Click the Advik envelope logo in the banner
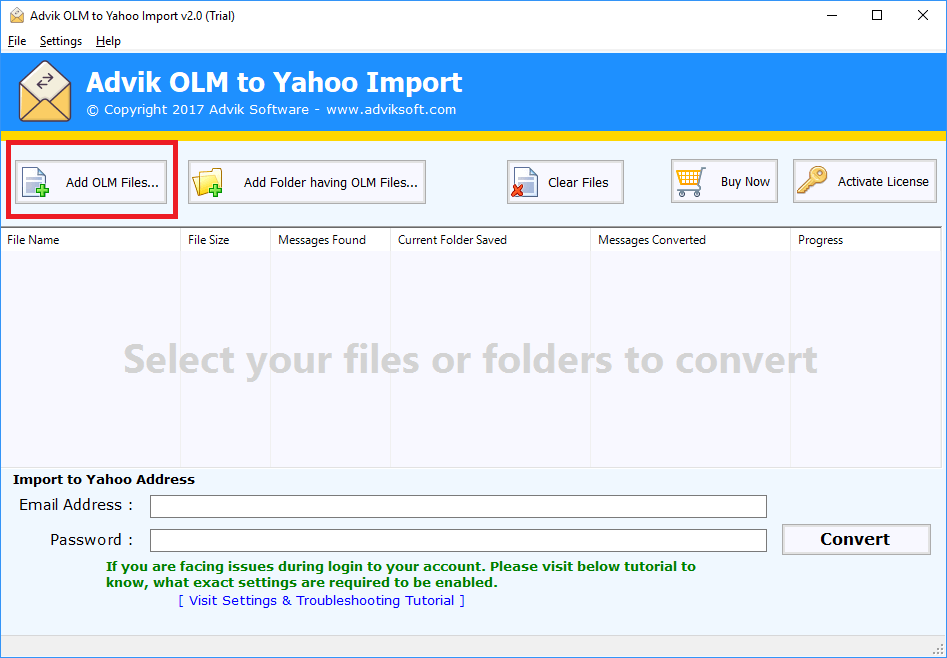This screenshot has height=658, width=947. (45, 91)
